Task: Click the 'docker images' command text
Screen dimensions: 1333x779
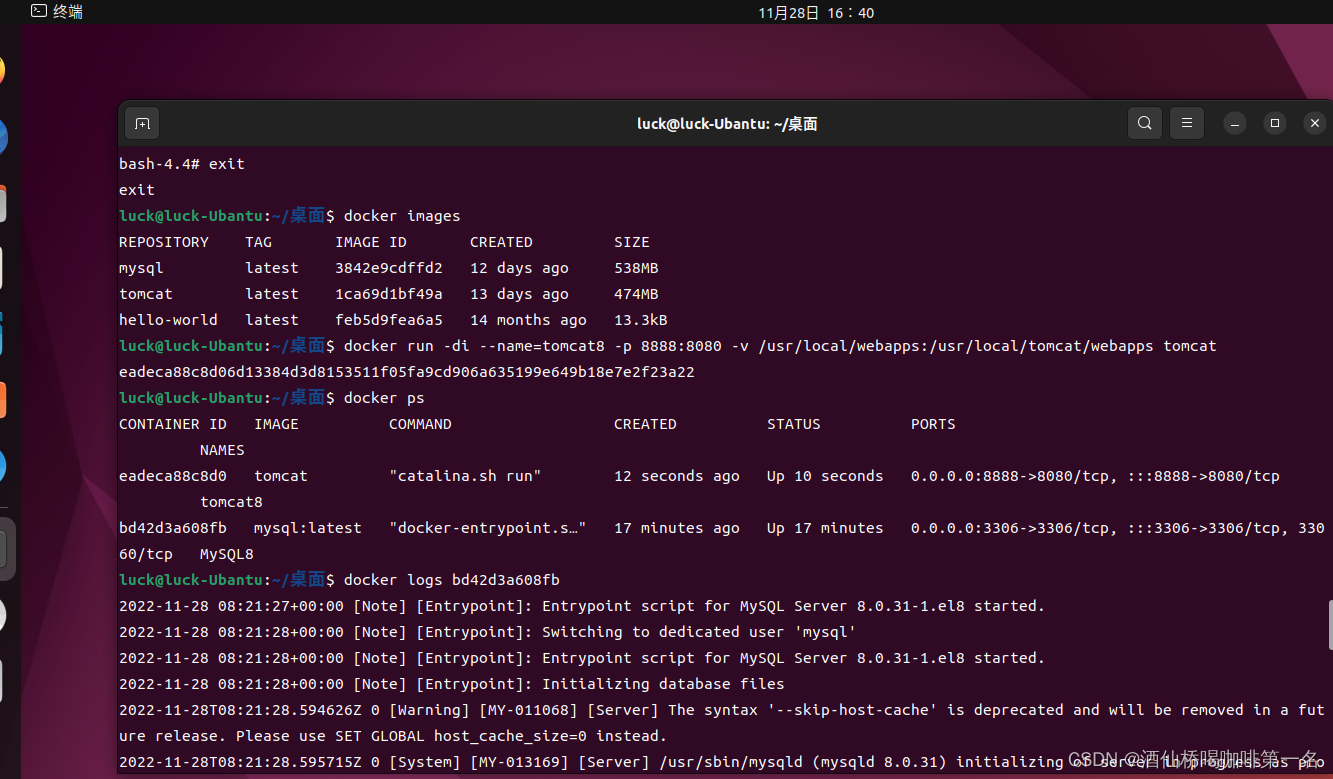Action: [x=402, y=216]
